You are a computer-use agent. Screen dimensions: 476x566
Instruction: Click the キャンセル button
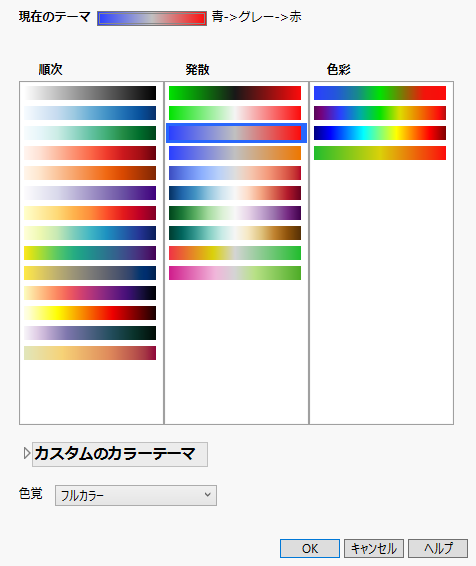coord(374,548)
